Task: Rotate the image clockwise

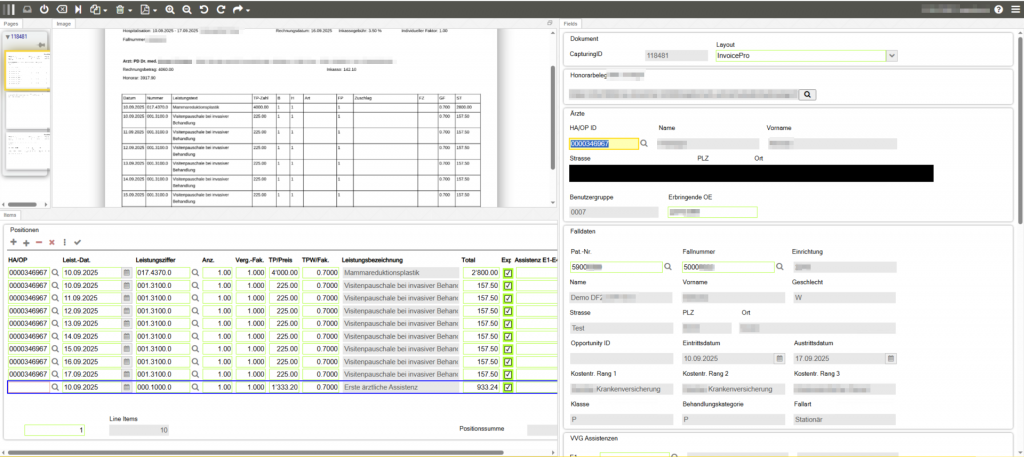Action: point(220,9)
